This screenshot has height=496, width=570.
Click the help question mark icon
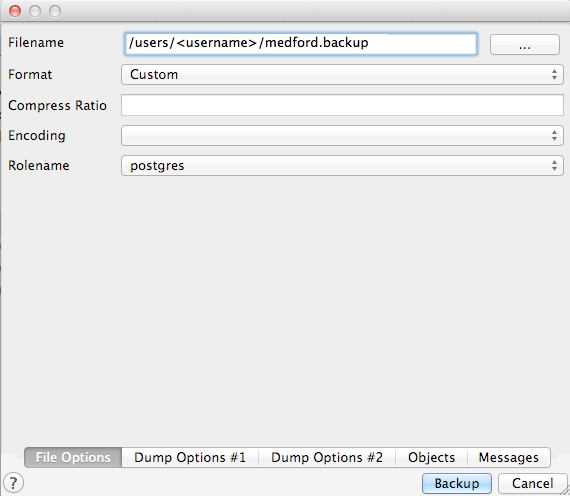click(x=13, y=483)
